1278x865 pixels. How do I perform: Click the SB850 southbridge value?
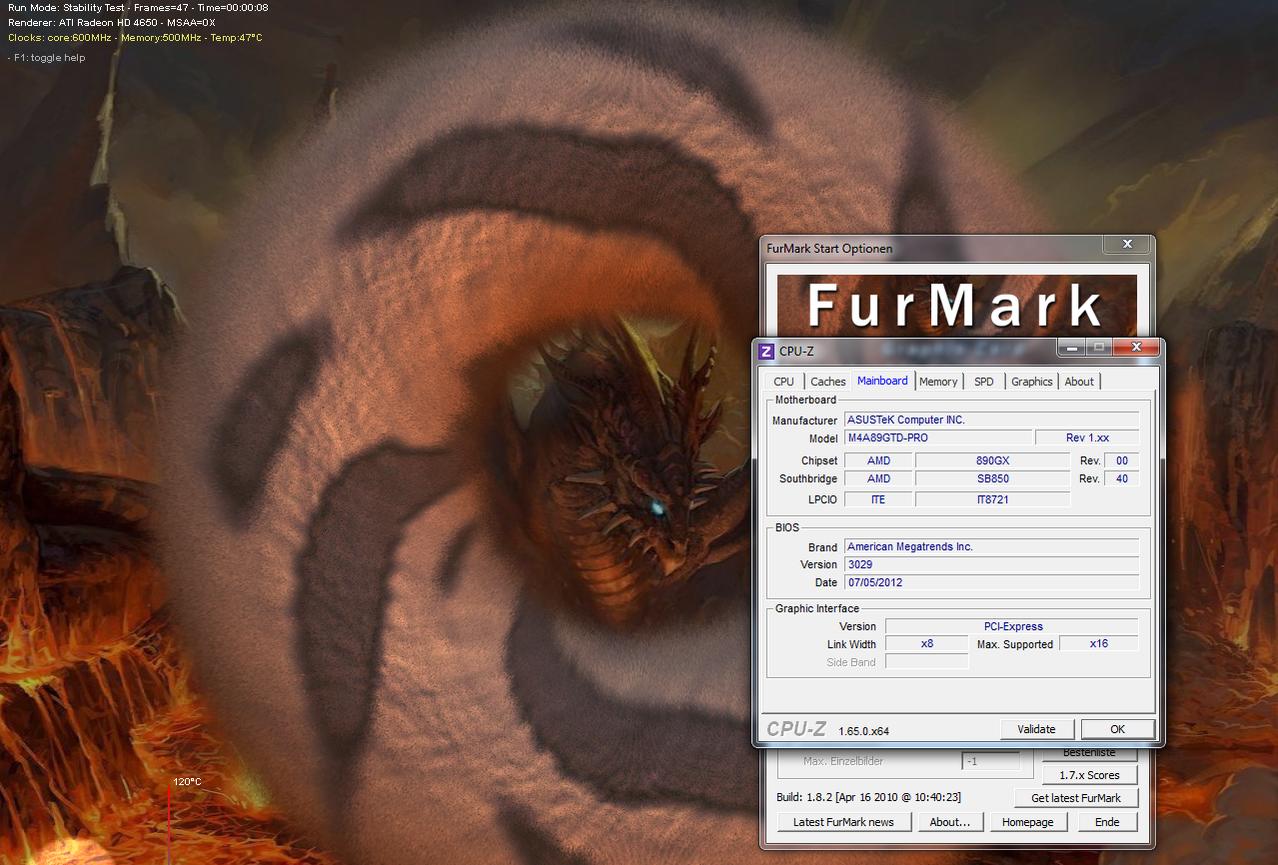(x=993, y=479)
